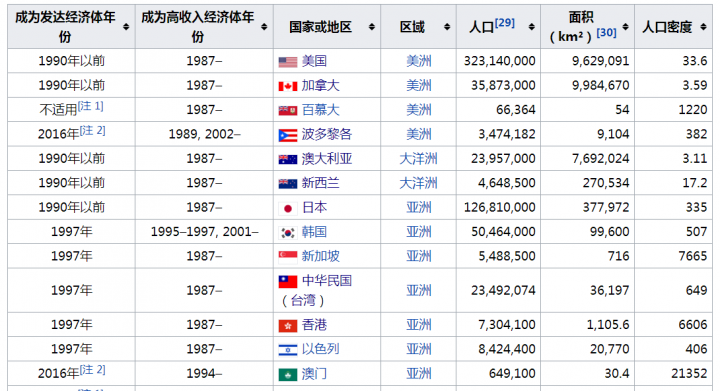Select density value 7665
Viewport: 720px width, 391px height.
[693, 256]
